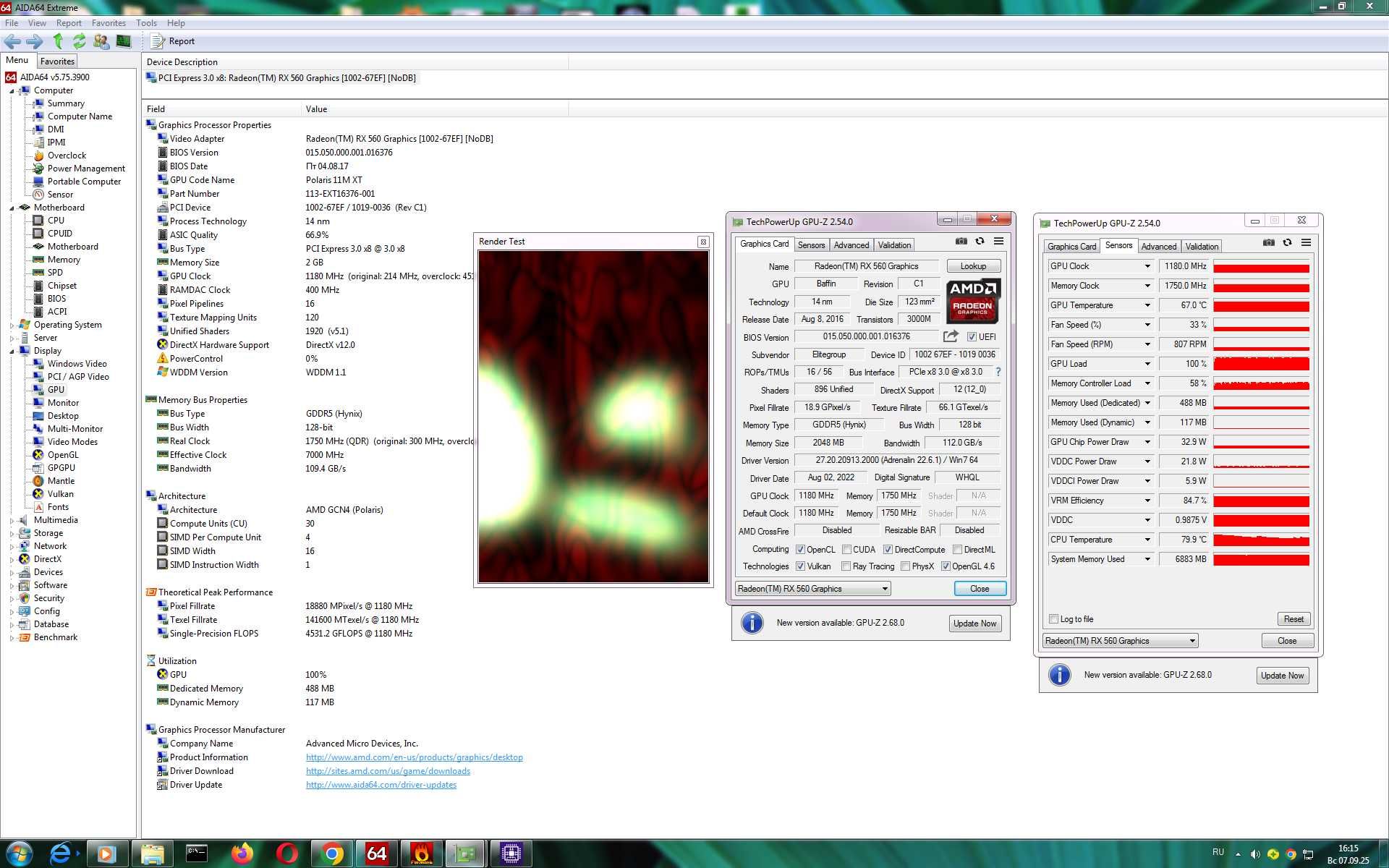This screenshot has height=868, width=1389.
Task: Click the CPU-Z chip taskbar icon
Action: pyautogui.click(x=511, y=854)
